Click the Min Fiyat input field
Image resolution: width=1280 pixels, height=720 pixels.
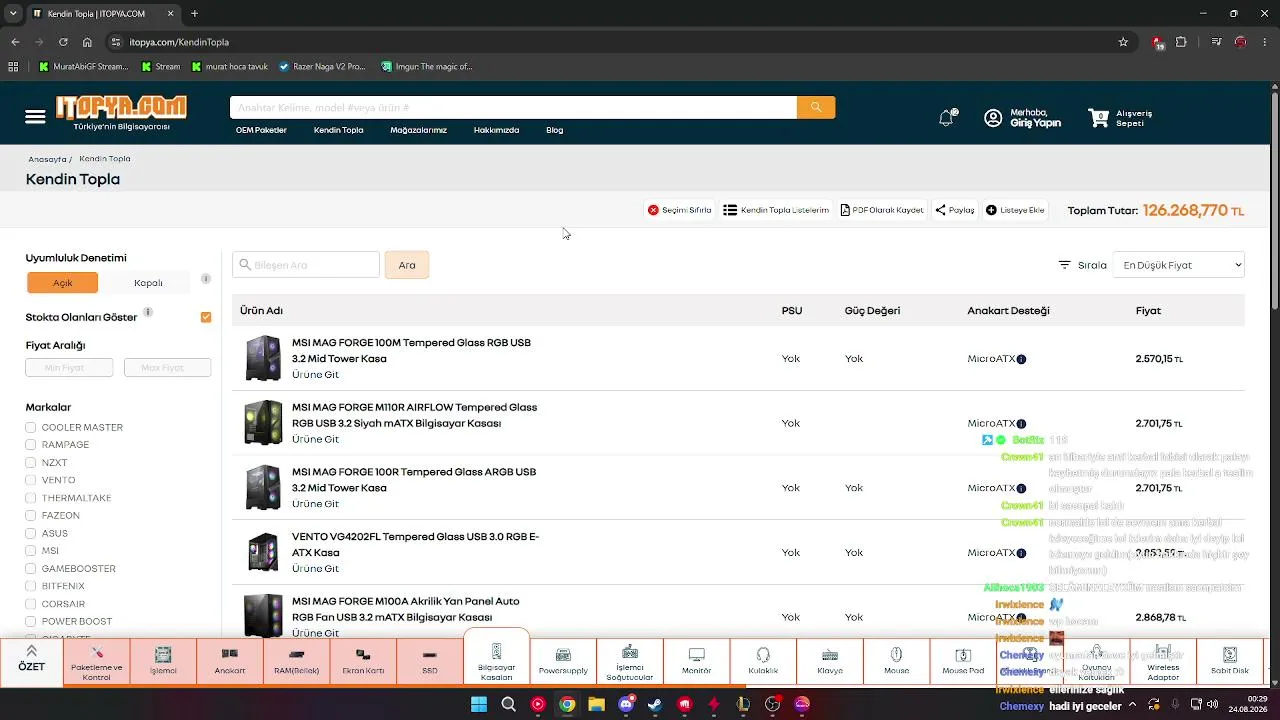[69, 368]
